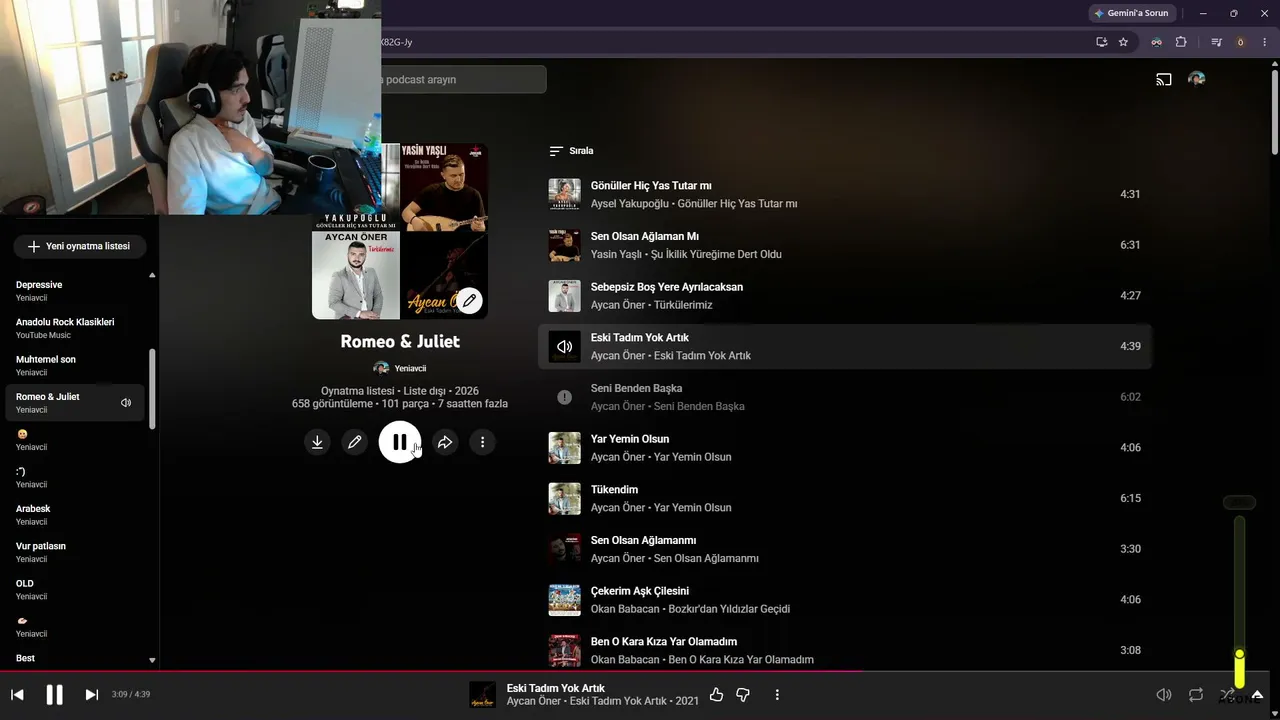Open the Sırala sort menu
The image size is (1280, 720).
point(571,151)
